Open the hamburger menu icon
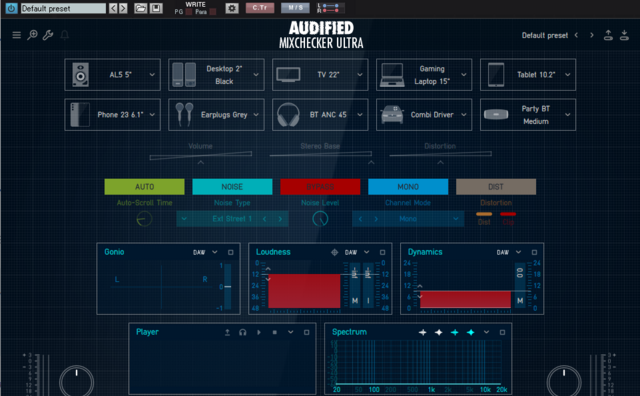Image resolution: width=640 pixels, height=396 pixels. point(16,35)
